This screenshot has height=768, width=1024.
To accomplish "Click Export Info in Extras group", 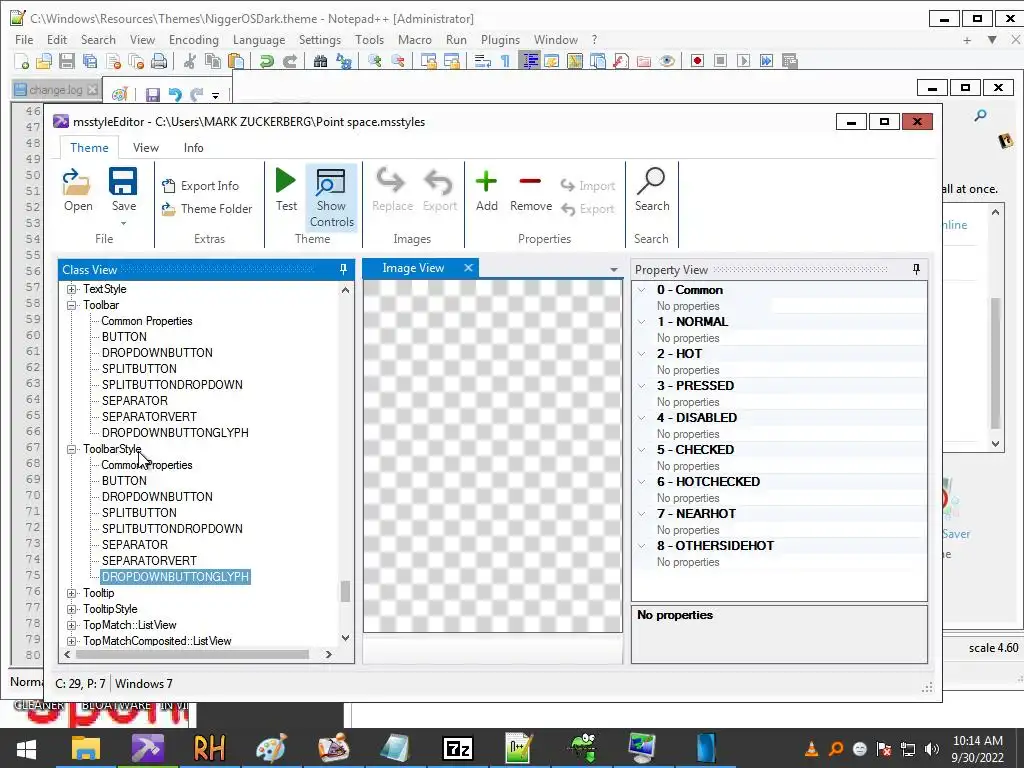I will tap(200, 186).
